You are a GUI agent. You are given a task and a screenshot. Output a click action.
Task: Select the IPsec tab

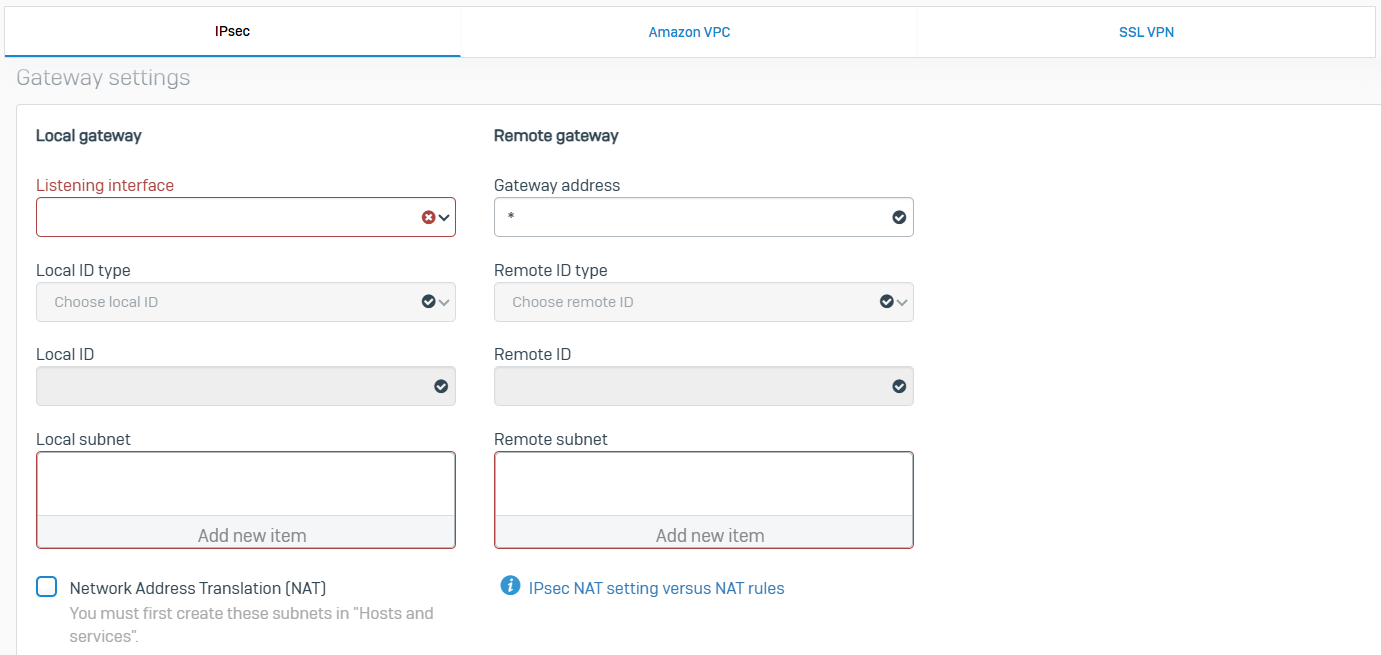click(232, 32)
